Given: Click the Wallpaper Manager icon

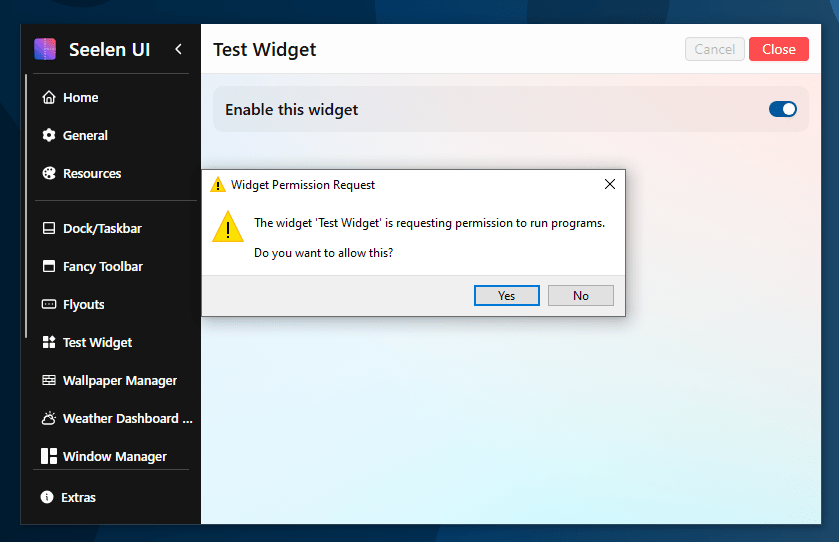Looking at the screenshot, I should [48, 381].
